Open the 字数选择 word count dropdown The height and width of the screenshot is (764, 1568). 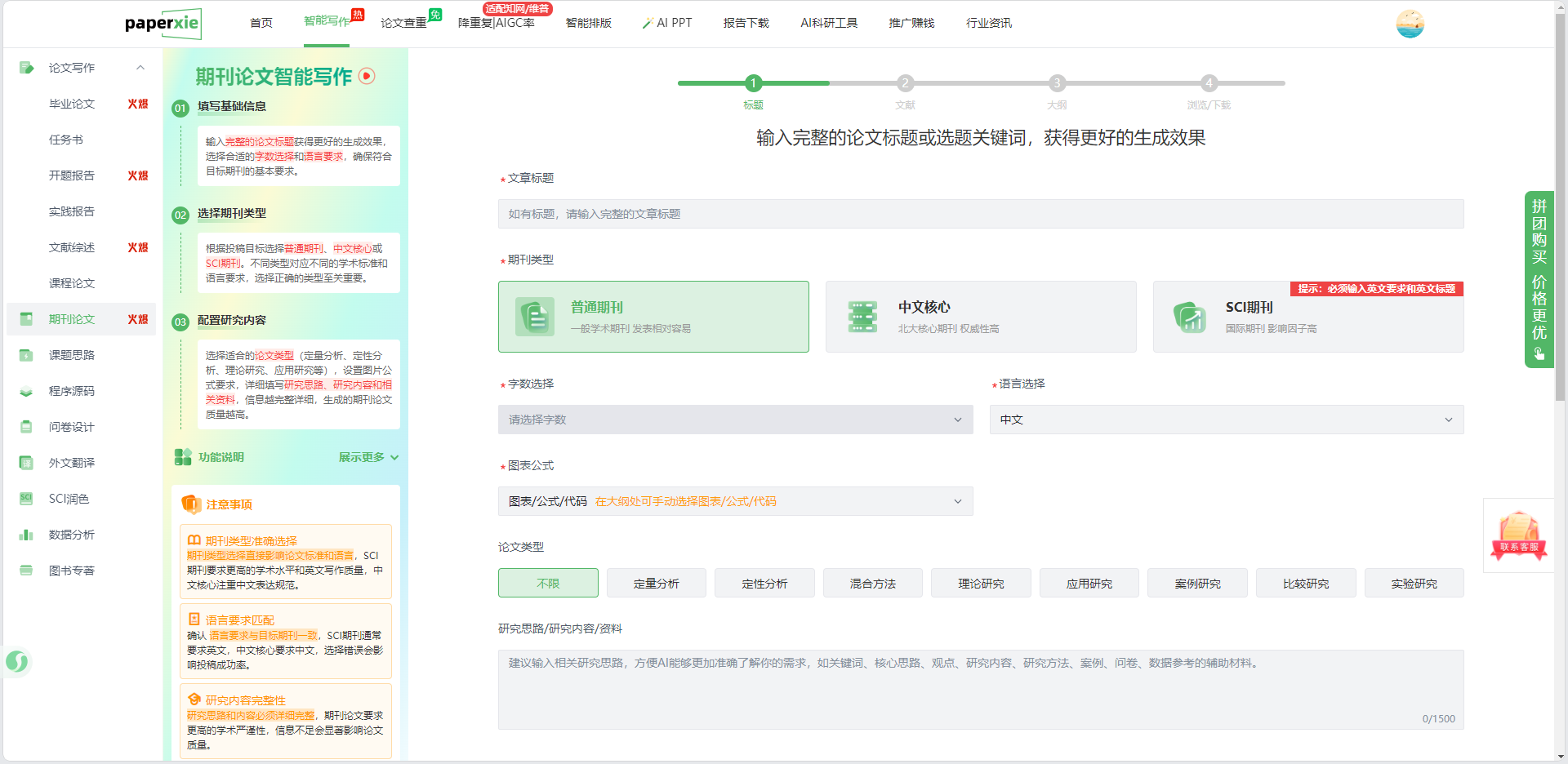(x=735, y=420)
